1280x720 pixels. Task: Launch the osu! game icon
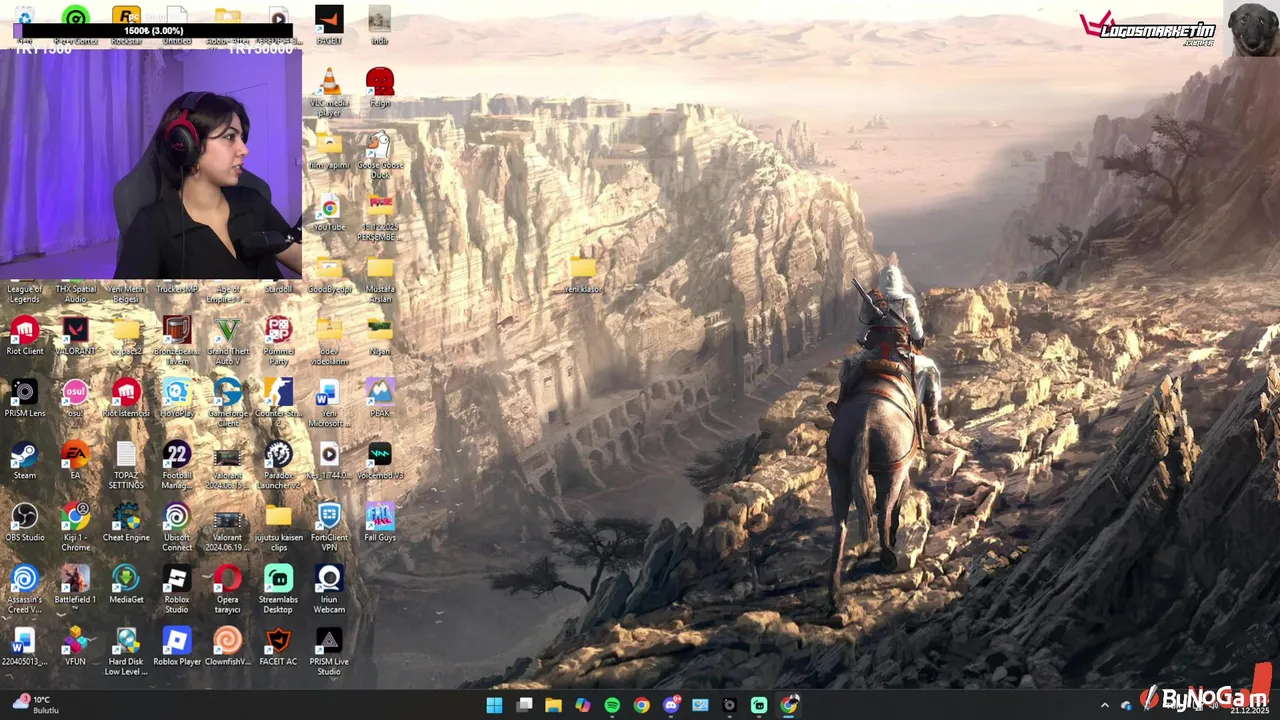75,398
